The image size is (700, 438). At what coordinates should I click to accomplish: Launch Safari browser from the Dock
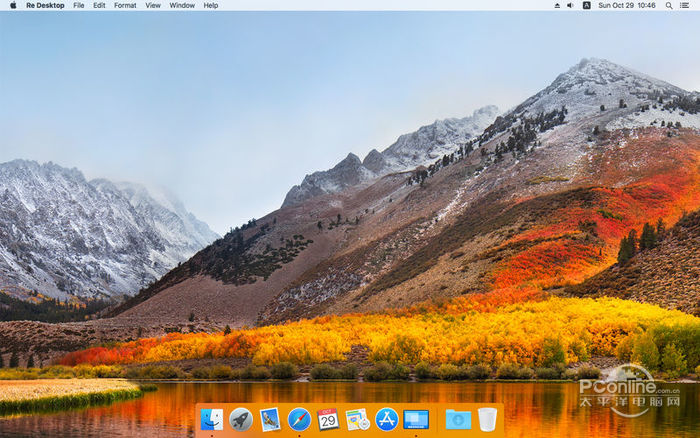coord(299,419)
